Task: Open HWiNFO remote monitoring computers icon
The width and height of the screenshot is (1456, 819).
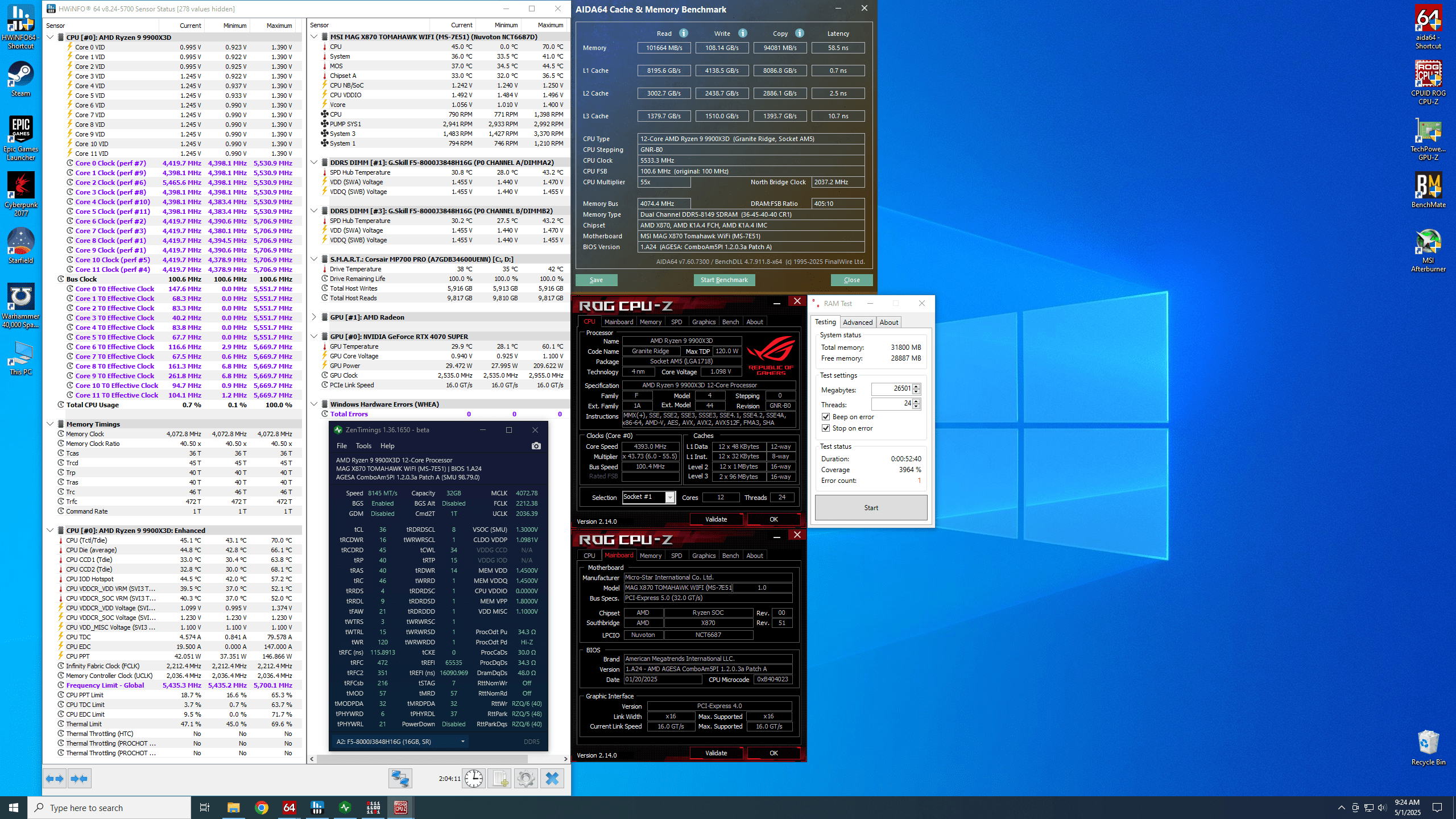Action: (400, 779)
